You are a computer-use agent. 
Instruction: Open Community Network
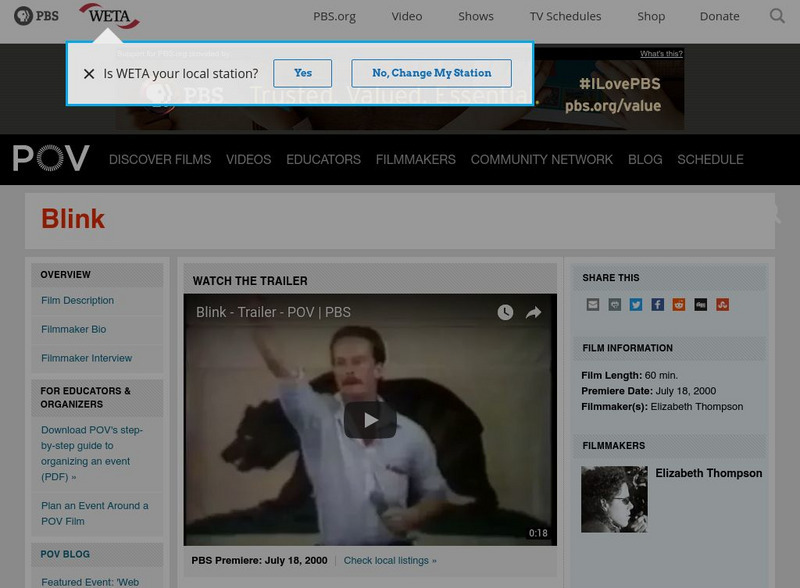542,160
